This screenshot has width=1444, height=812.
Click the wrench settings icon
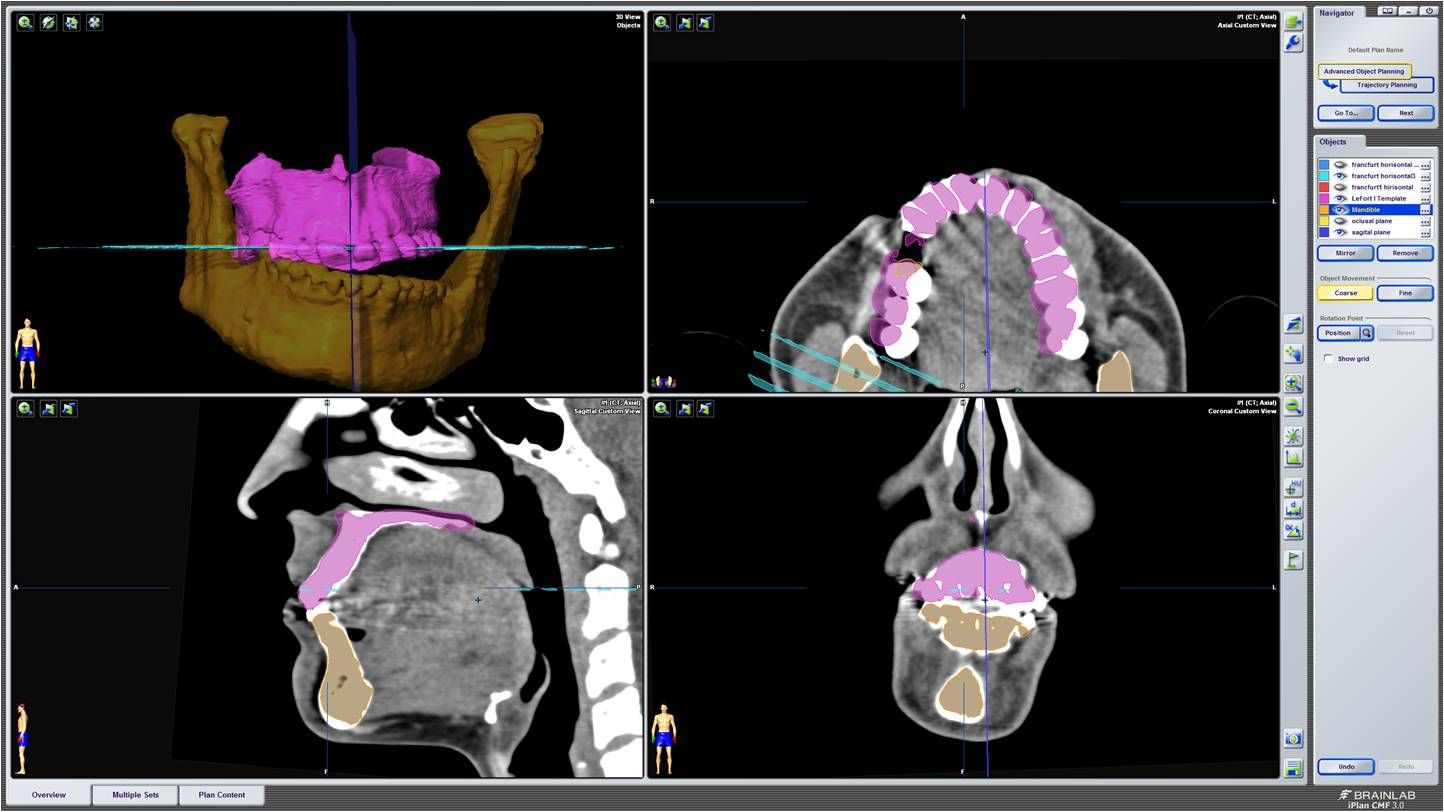[1293, 43]
